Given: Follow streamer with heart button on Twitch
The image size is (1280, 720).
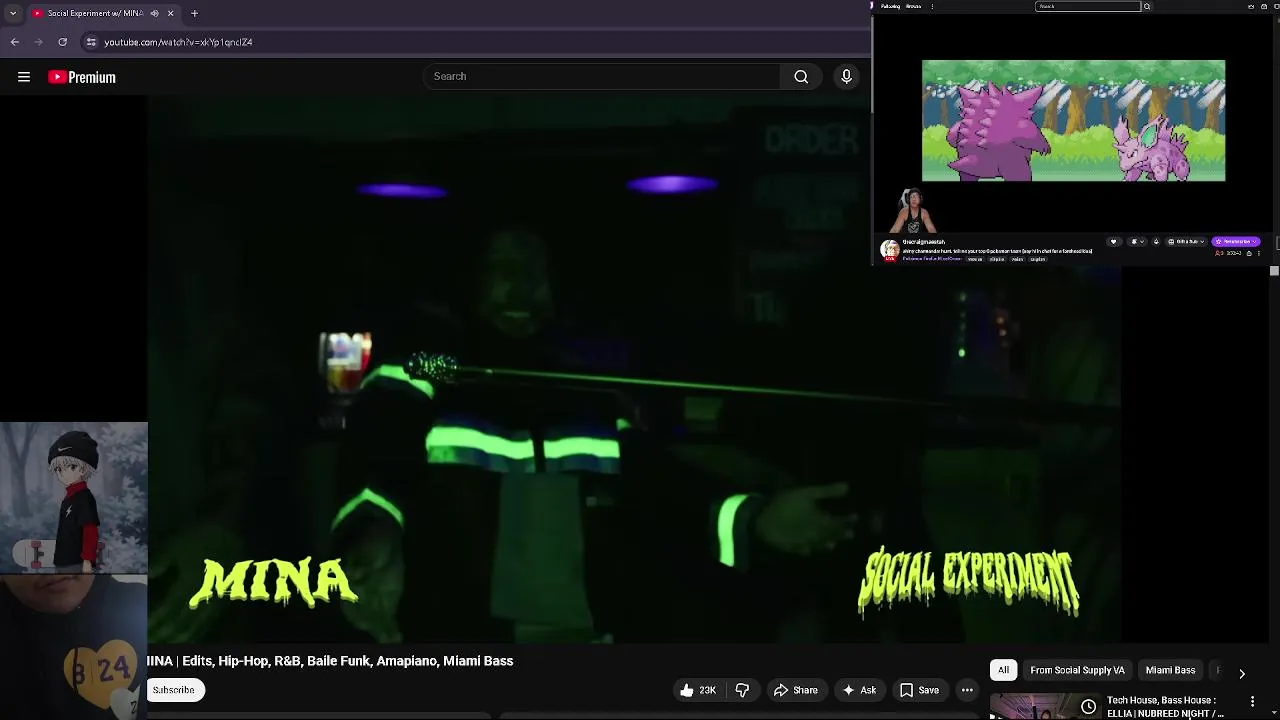Looking at the screenshot, I should (x=1113, y=241).
